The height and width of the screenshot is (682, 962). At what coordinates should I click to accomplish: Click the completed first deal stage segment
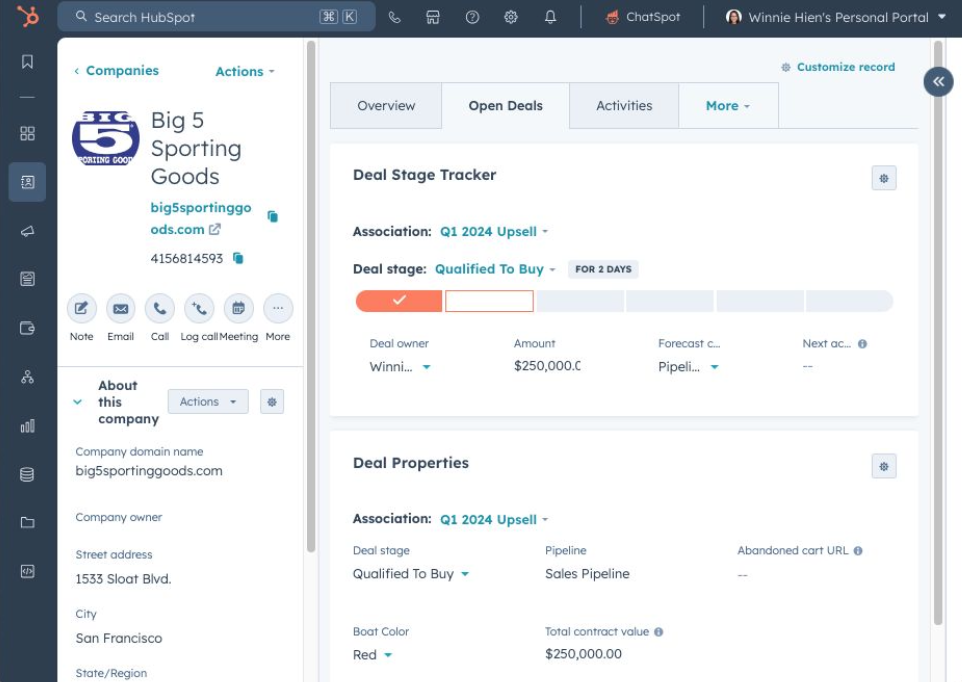[x=399, y=301]
